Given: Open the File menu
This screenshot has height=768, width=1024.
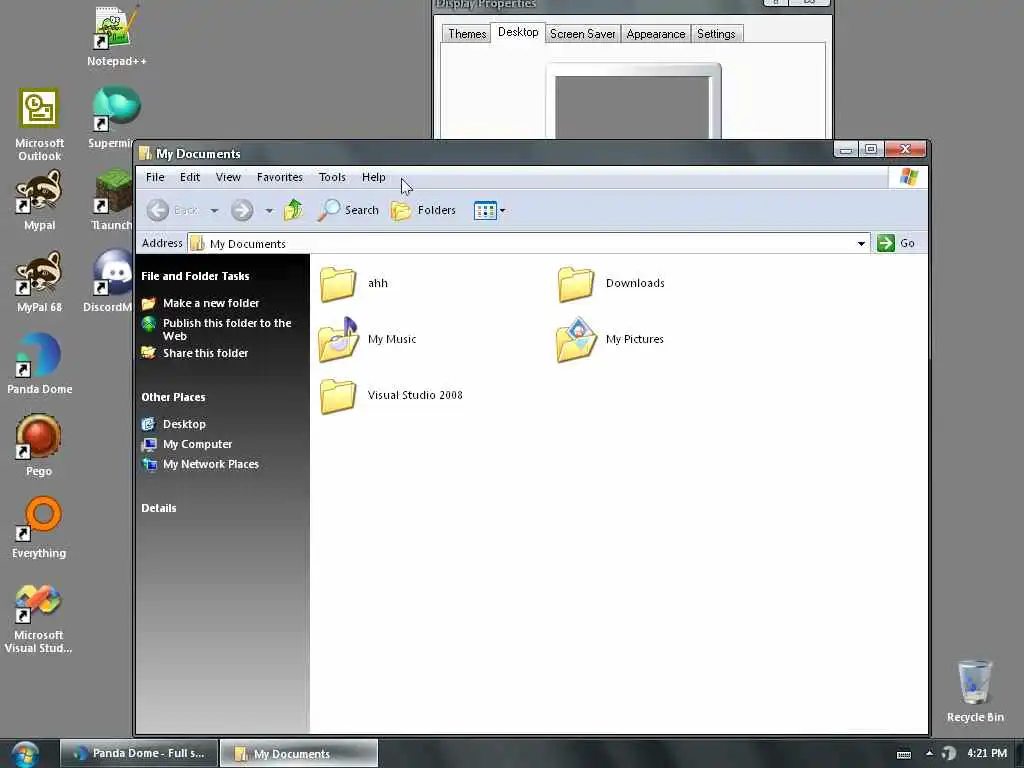Looking at the screenshot, I should point(155,177).
